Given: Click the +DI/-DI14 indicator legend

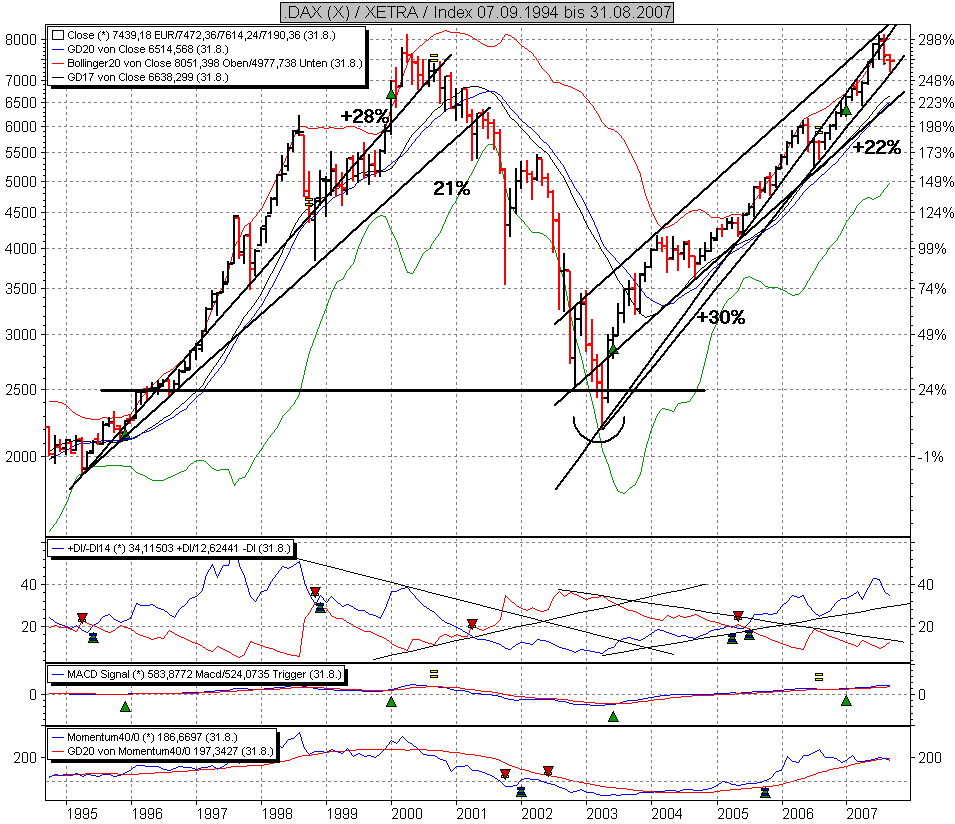Looking at the screenshot, I should coord(172,549).
